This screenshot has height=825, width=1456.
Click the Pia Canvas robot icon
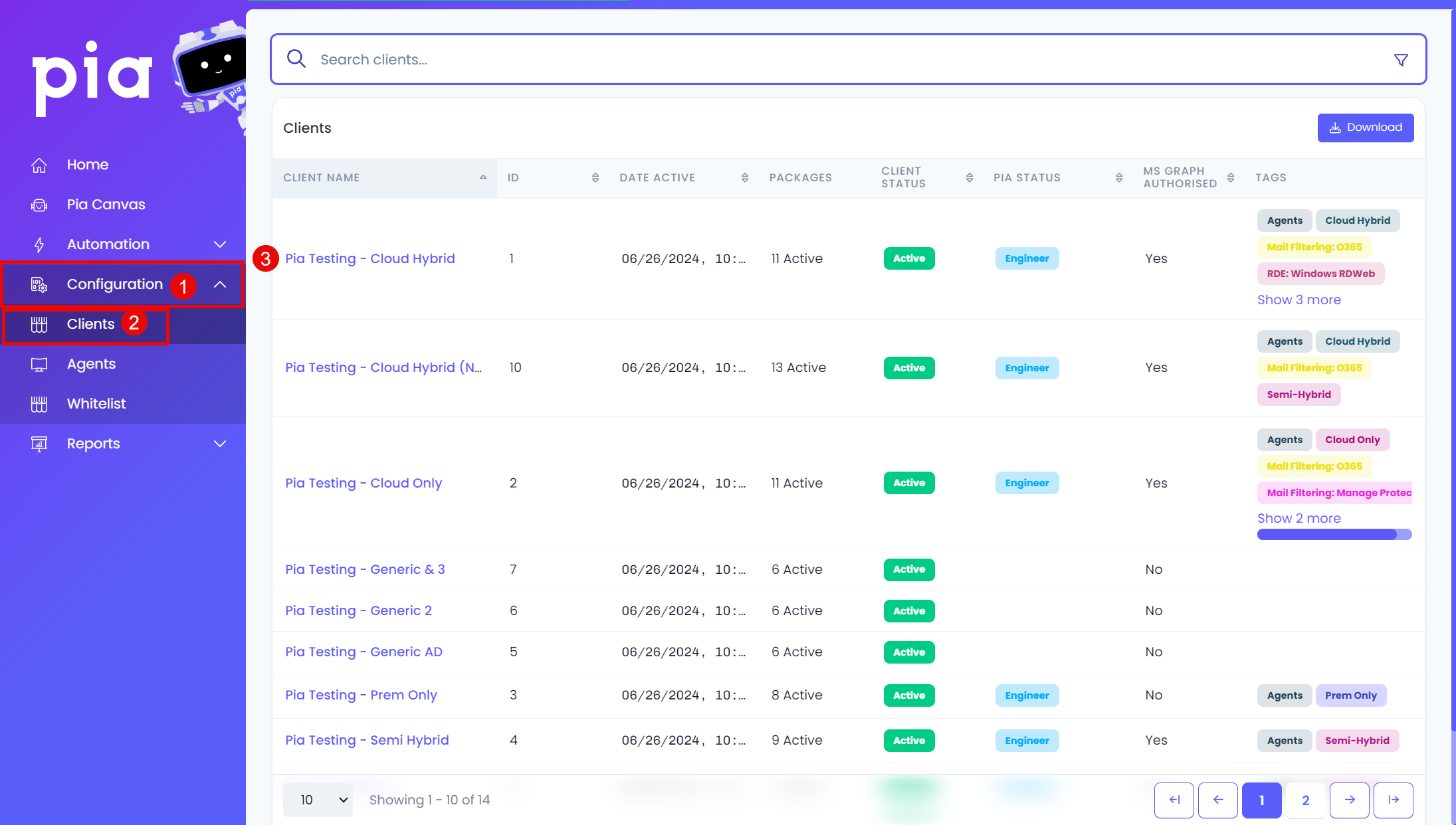pyautogui.click(x=39, y=205)
